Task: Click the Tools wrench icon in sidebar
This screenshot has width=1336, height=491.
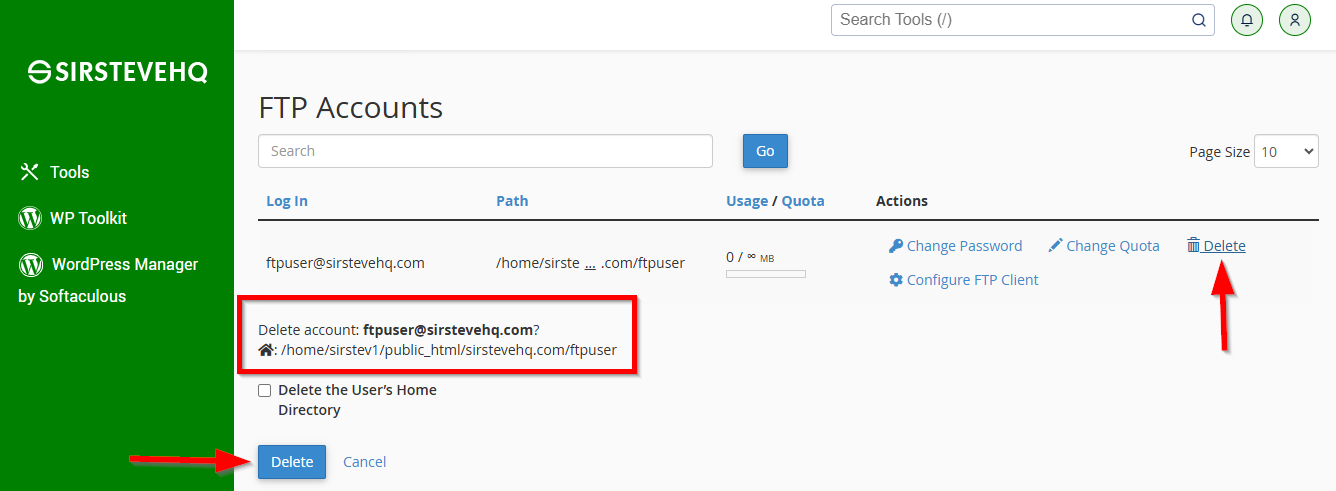Action: [x=29, y=172]
